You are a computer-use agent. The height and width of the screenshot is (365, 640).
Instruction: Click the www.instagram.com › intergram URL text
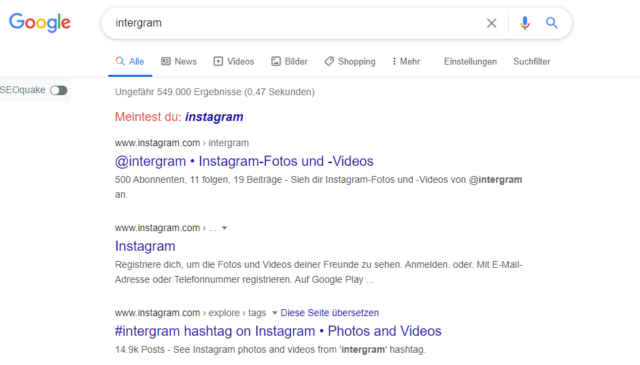[x=182, y=143]
